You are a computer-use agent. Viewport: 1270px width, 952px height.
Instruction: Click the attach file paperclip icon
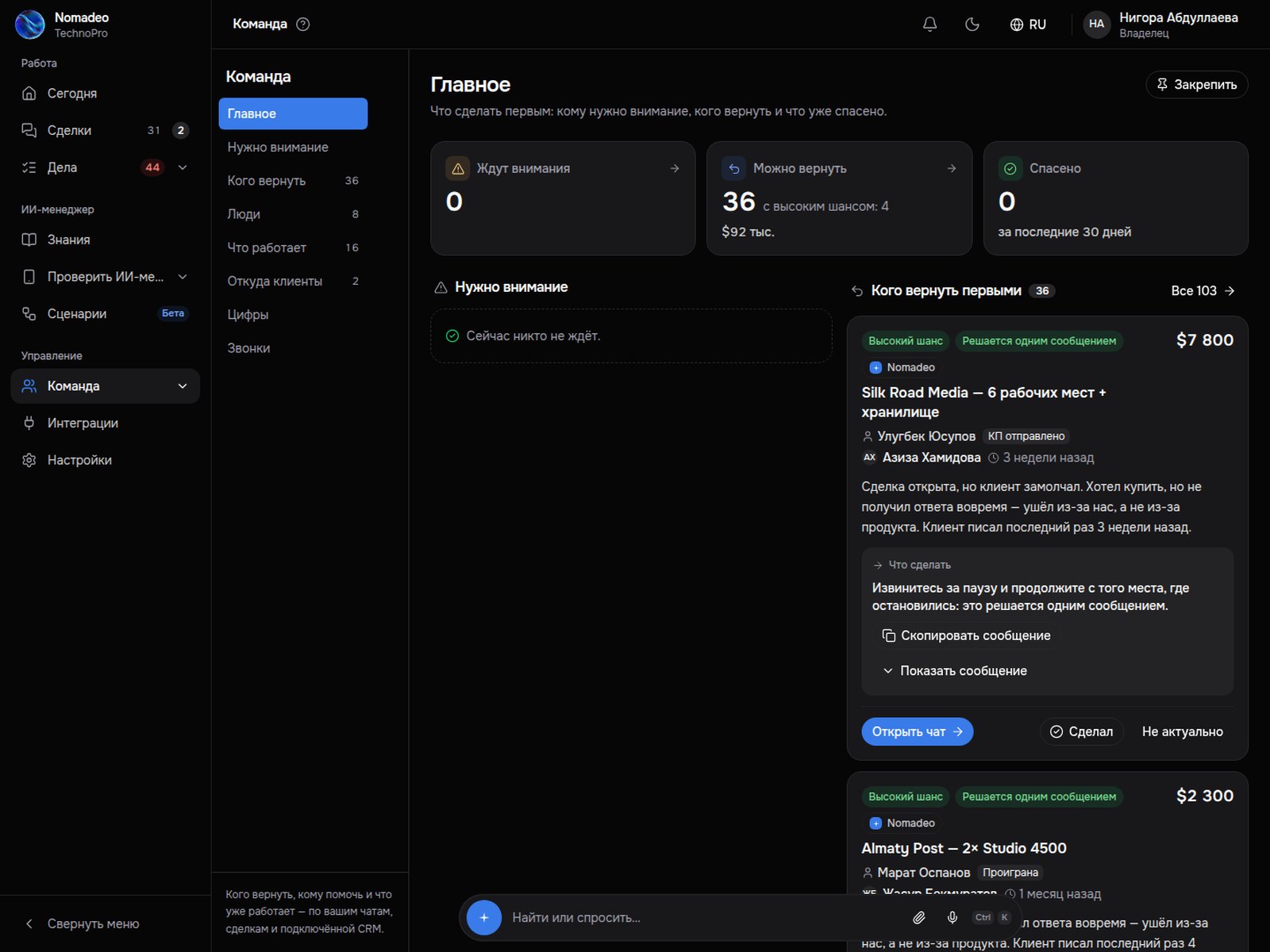click(918, 918)
